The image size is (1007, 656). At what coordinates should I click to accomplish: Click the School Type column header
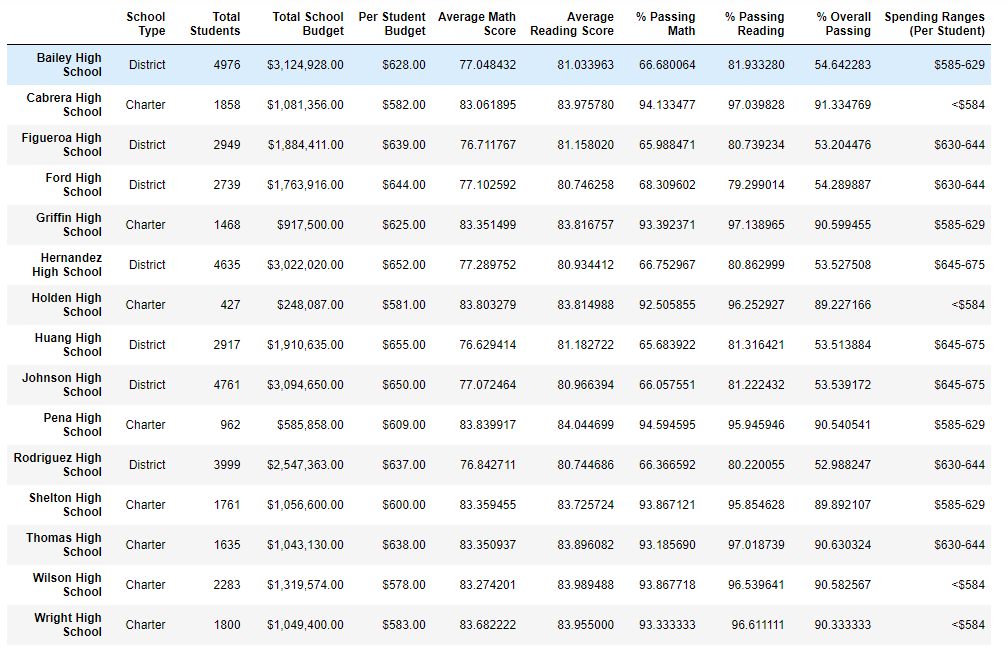(x=146, y=24)
